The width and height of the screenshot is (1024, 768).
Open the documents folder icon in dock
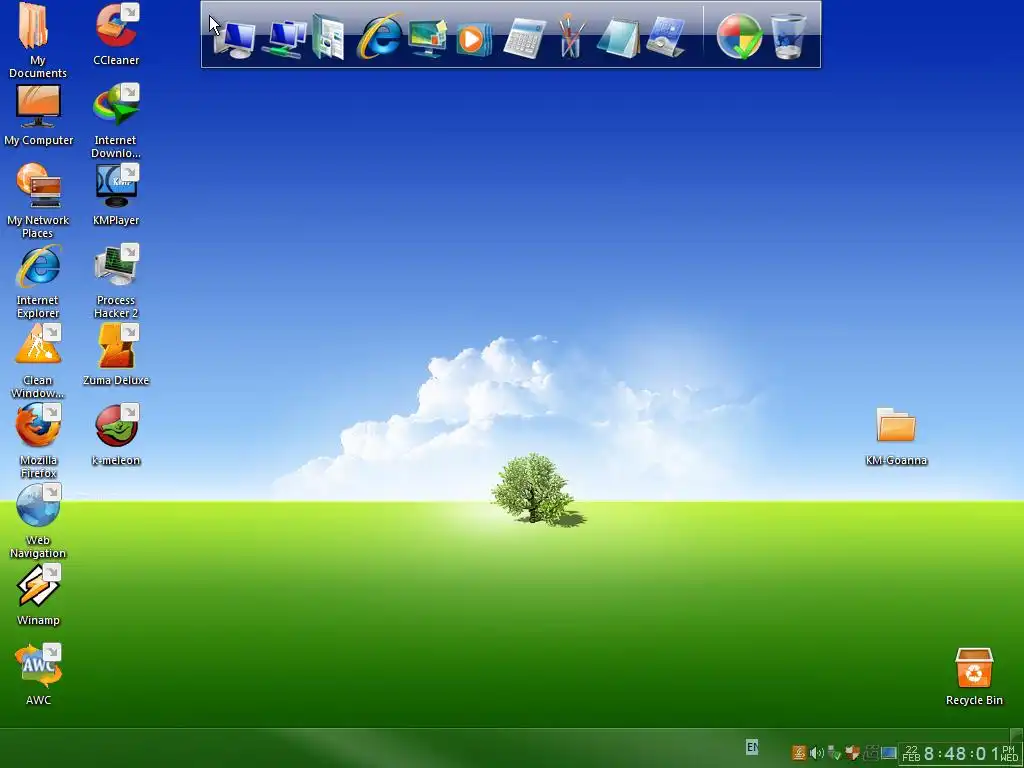pyautogui.click(x=328, y=37)
